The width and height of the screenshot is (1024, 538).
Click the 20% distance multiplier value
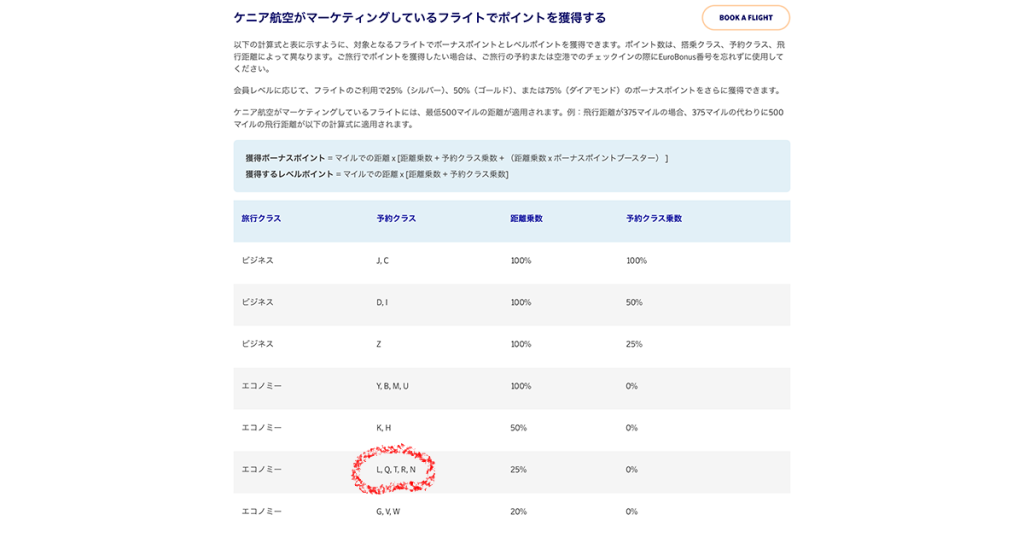point(518,511)
